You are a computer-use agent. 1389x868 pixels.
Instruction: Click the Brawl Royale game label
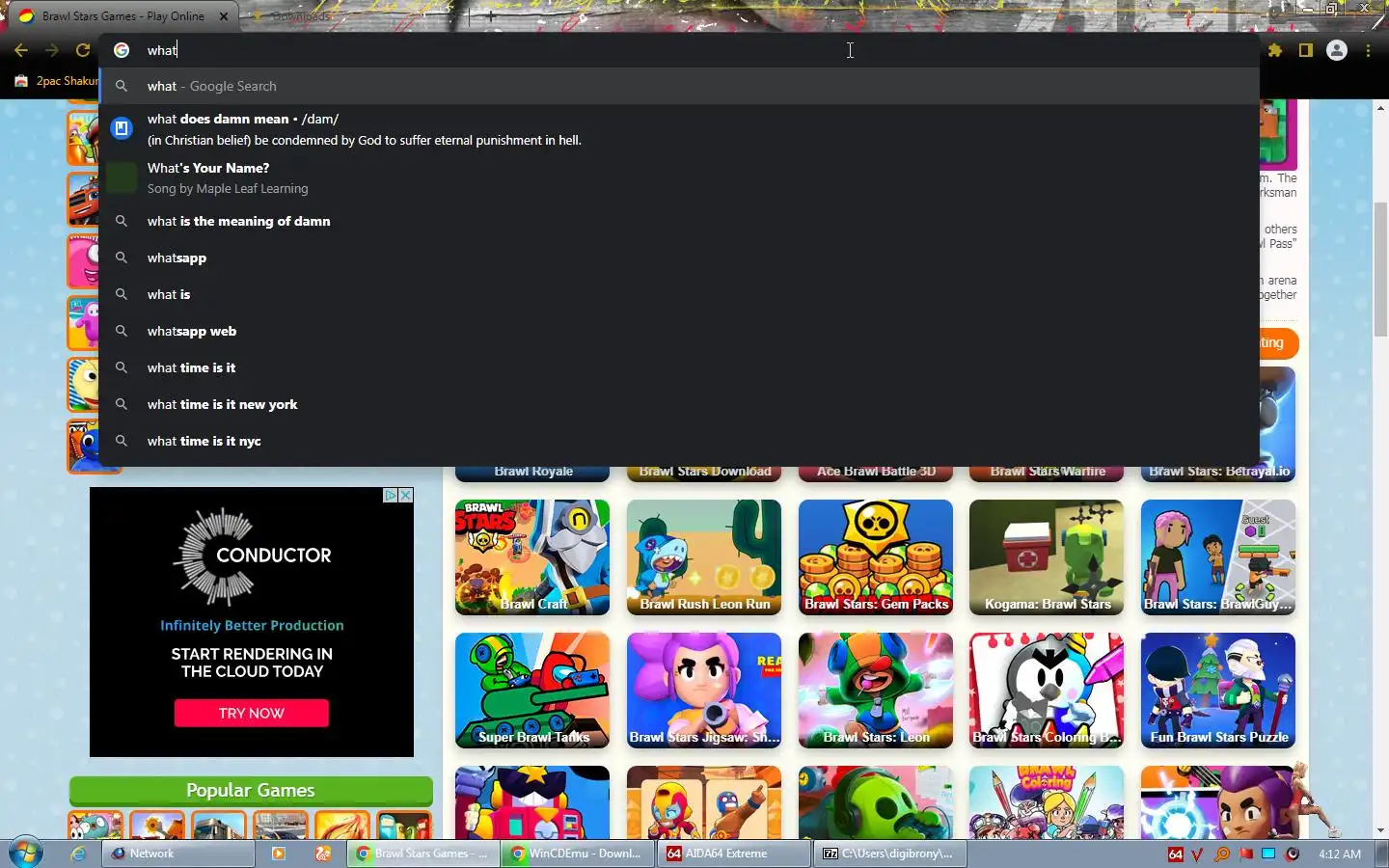pyautogui.click(x=532, y=472)
